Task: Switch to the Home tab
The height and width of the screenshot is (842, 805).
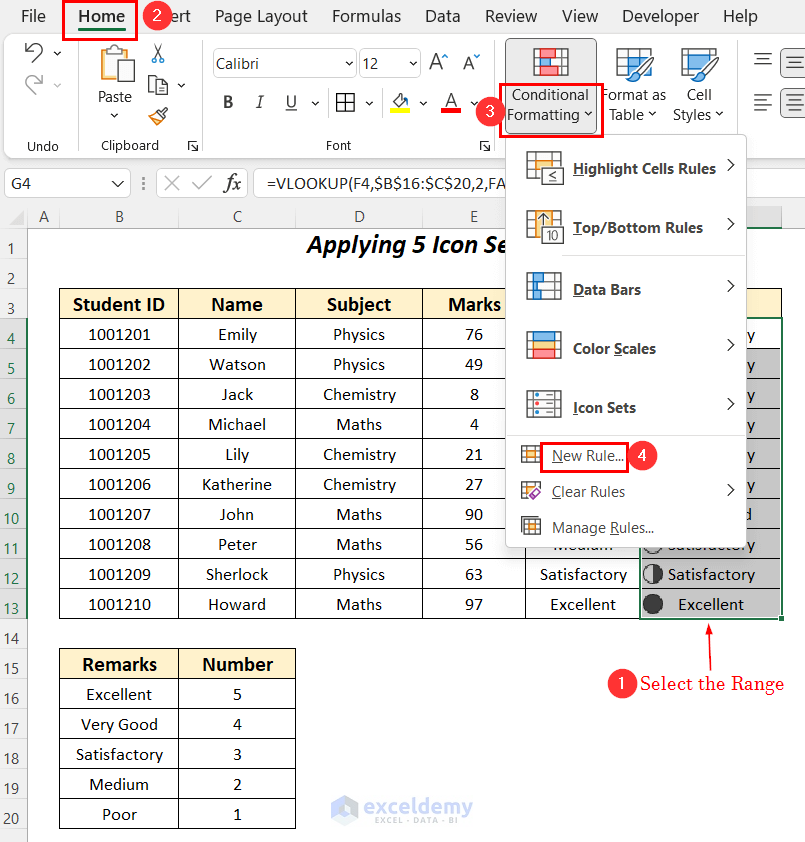Action: 101,16
